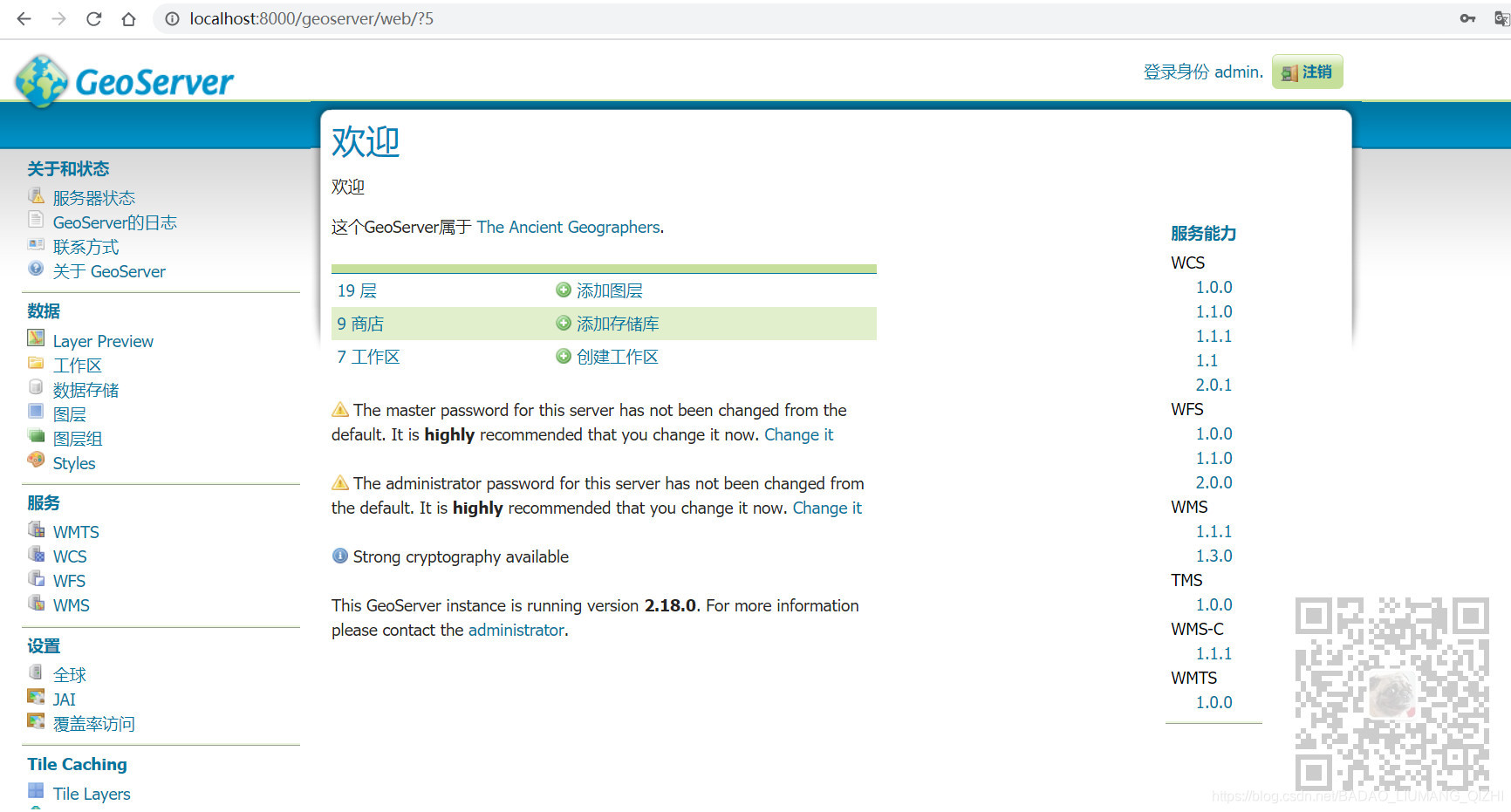Click Change it for master password
Image resolution: width=1511 pixels, height=812 pixels.
point(799,434)
